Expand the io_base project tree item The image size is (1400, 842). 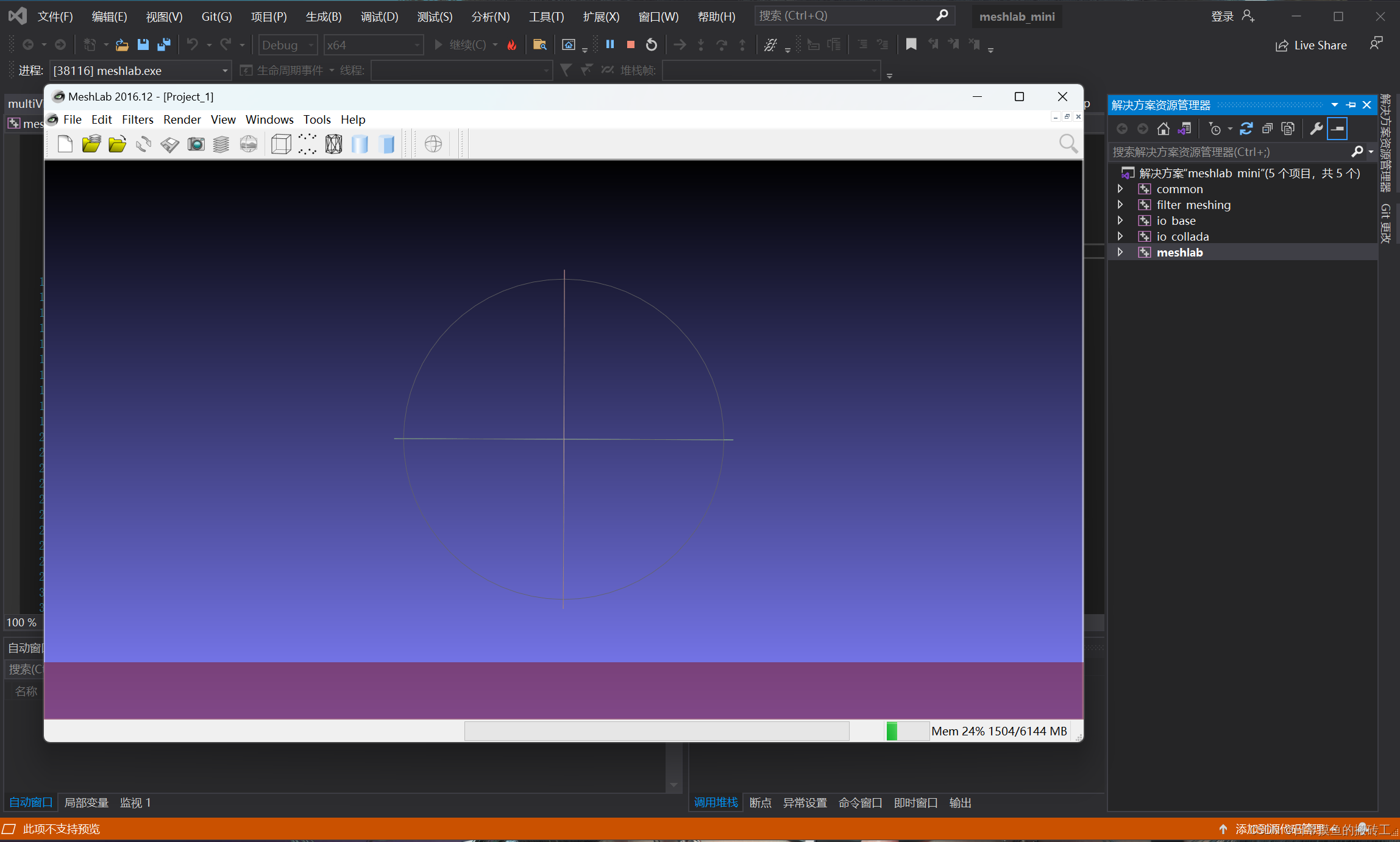point(1120,220)
